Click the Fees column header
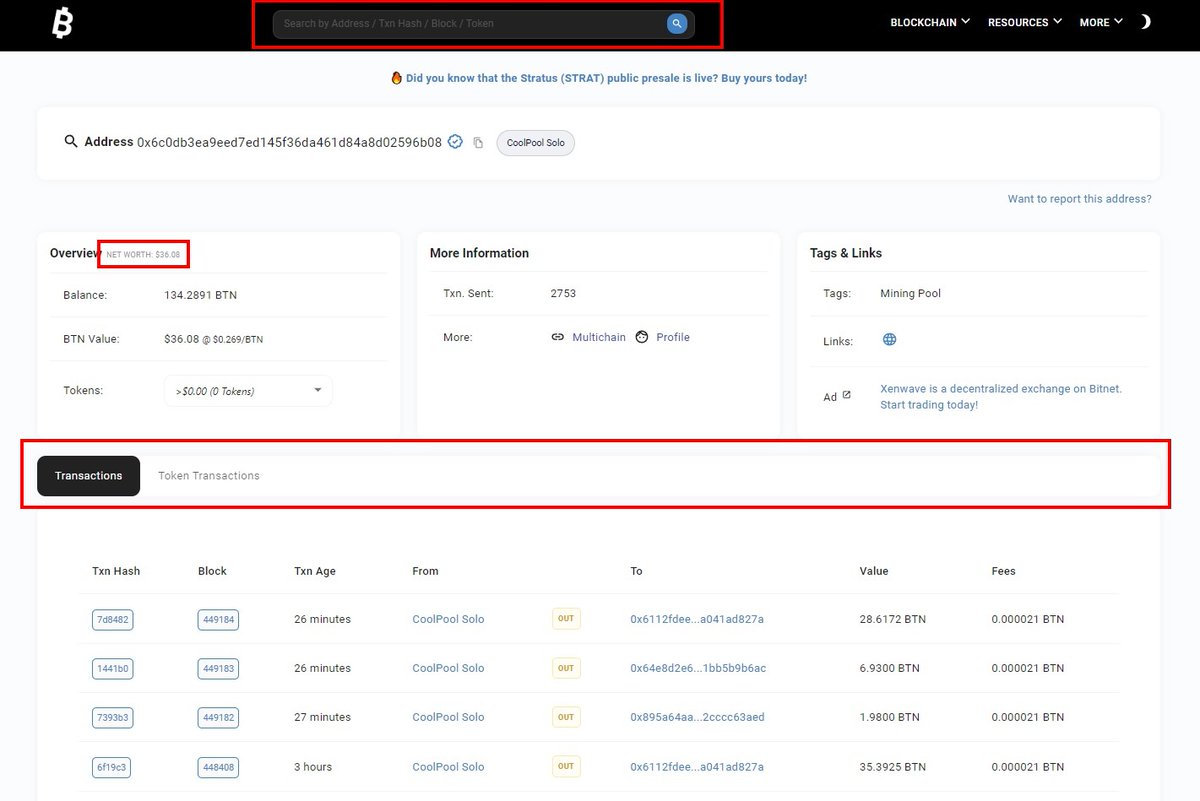The width and height of the screenshot is (1200, 801). [1003, 571]
